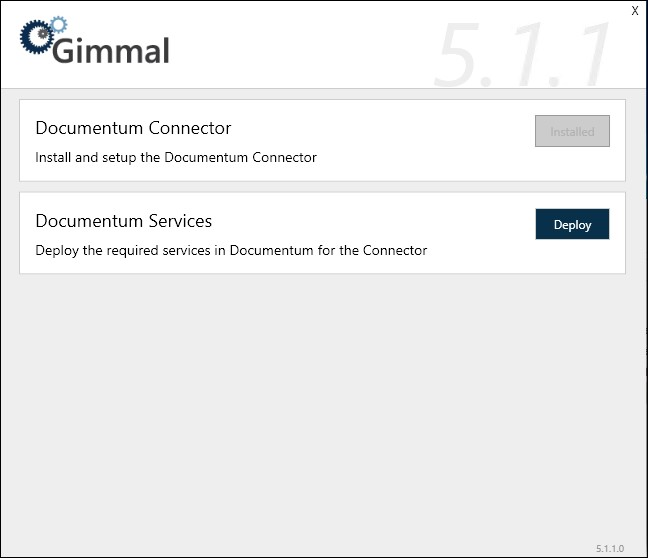Click the large dark gear in the logo
Viewport: 648px width, 558px height.
(x=36, y=39)
